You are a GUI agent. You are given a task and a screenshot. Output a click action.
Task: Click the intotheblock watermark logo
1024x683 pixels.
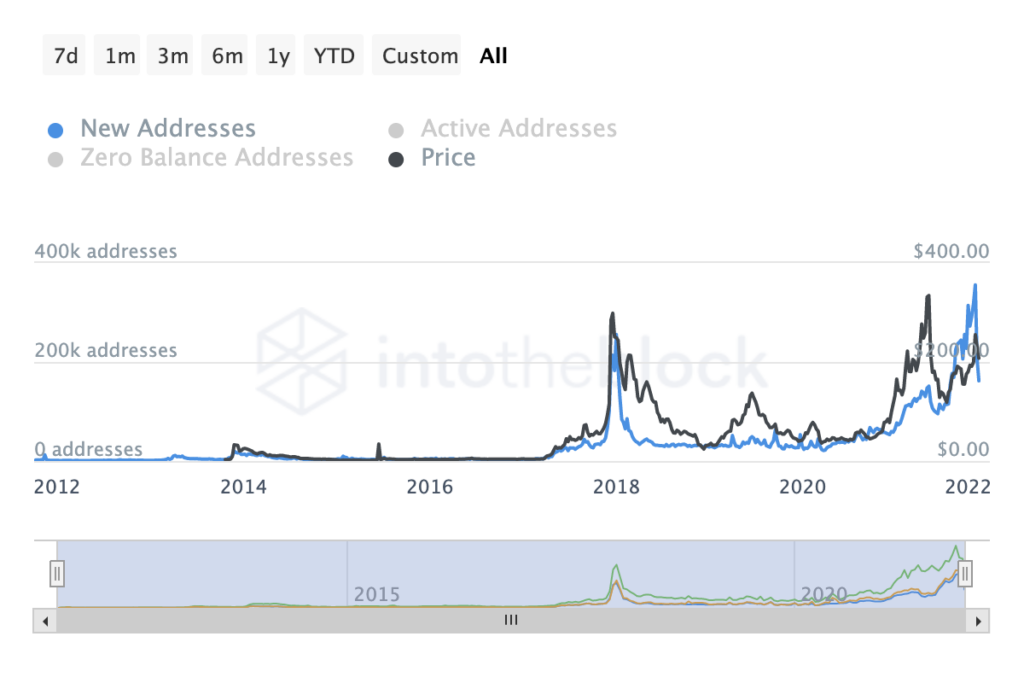[301, 361]
